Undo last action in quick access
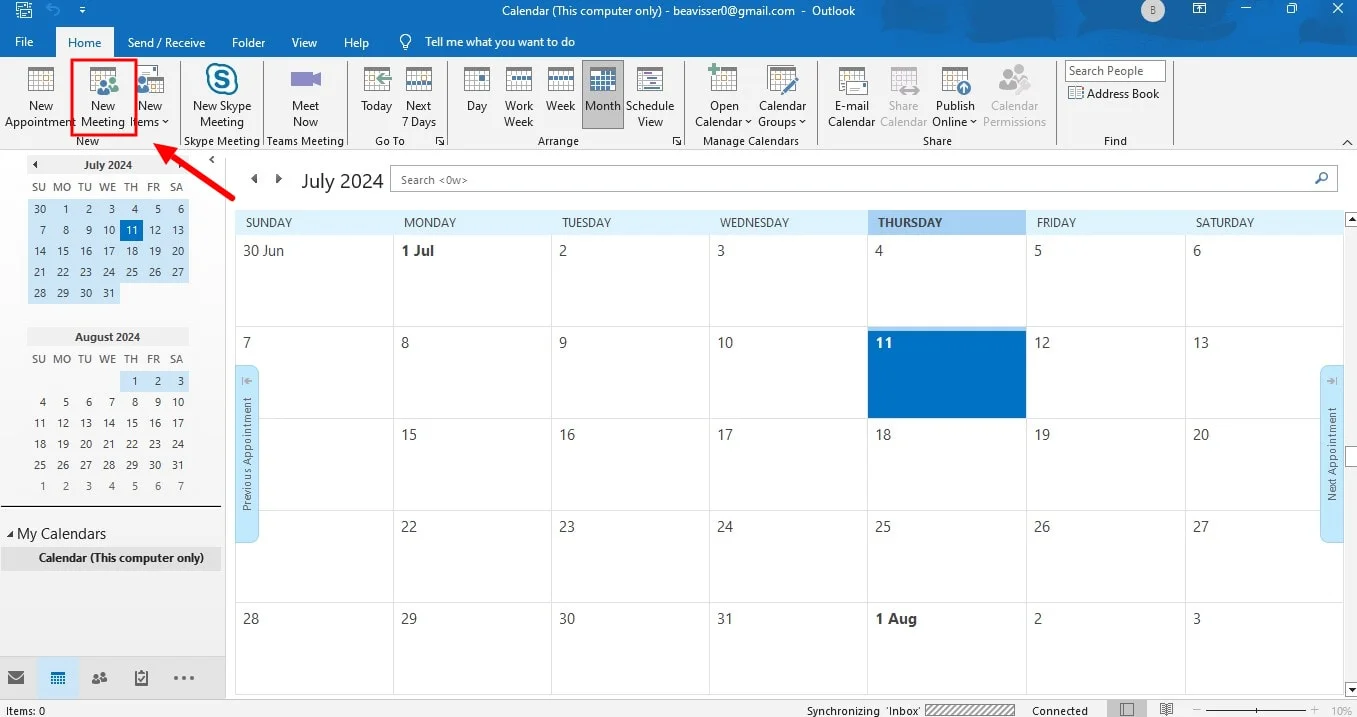The image size is (1357, 717). (x=54, y=10)
